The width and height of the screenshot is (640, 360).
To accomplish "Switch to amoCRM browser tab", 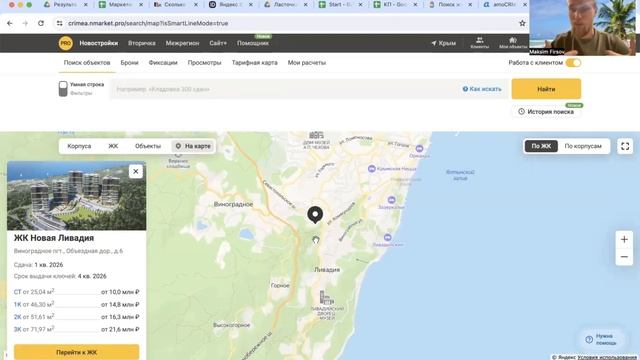I will click(x=504, y=5).
